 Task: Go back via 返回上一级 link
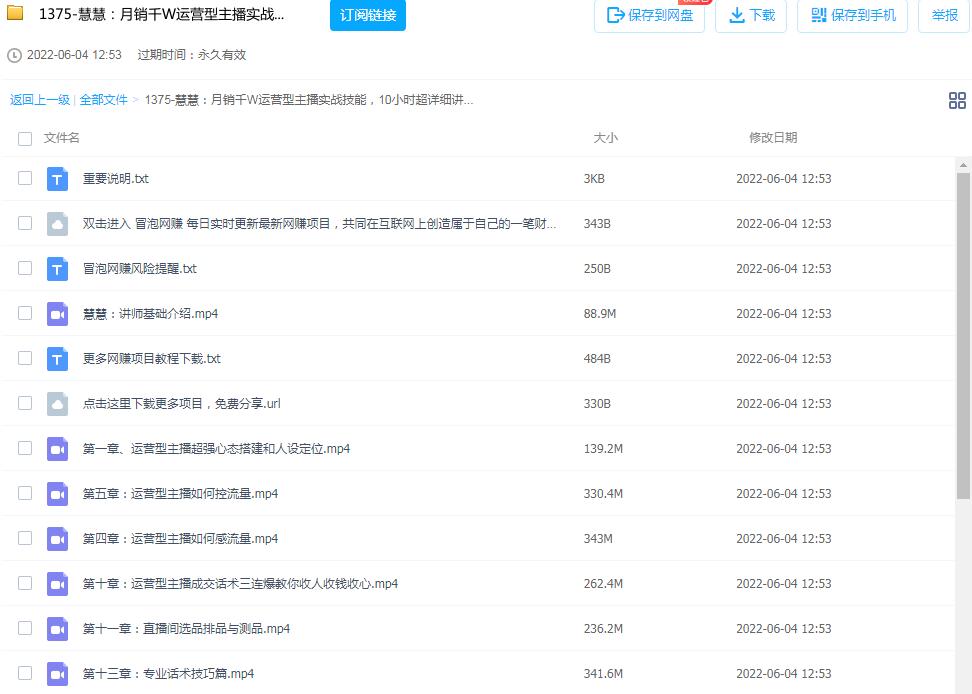point(40,100)
